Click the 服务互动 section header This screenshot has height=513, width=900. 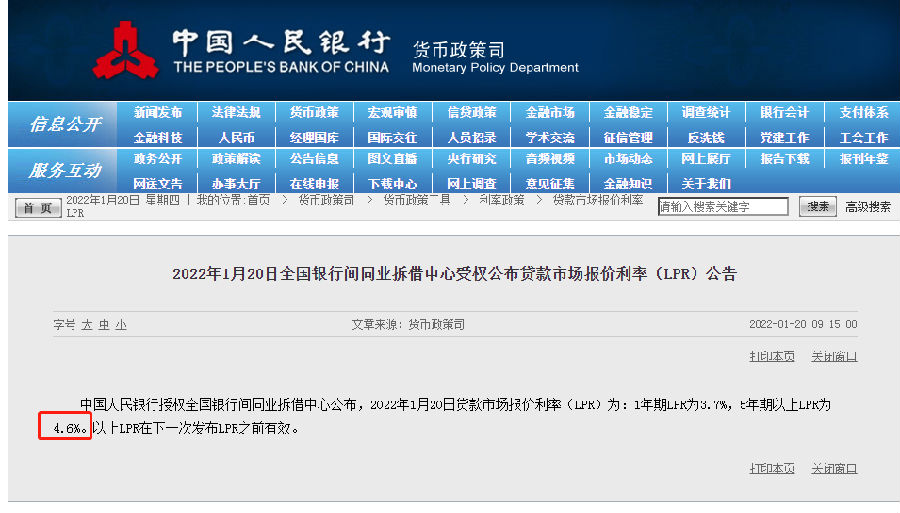tap(65, 170)
